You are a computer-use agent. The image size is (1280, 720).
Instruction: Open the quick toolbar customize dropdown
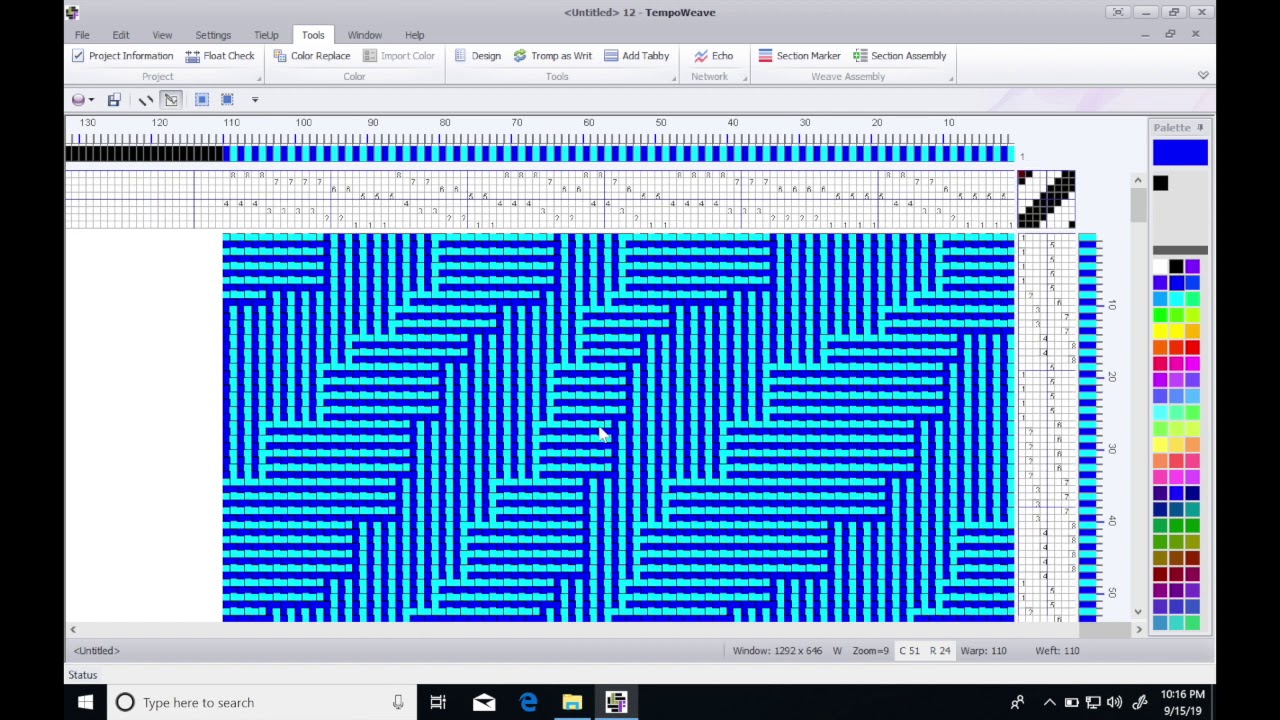pyautogui.click(x=255, y=100)
